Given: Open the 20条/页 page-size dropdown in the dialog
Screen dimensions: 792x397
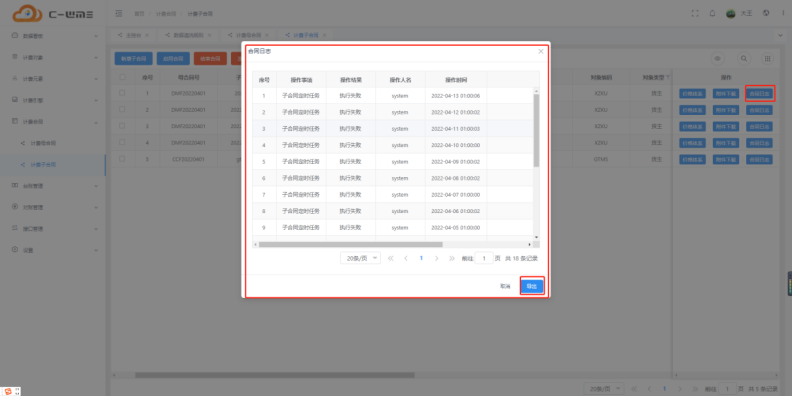Looking at the screenshot, I should [x=360, y=258].
